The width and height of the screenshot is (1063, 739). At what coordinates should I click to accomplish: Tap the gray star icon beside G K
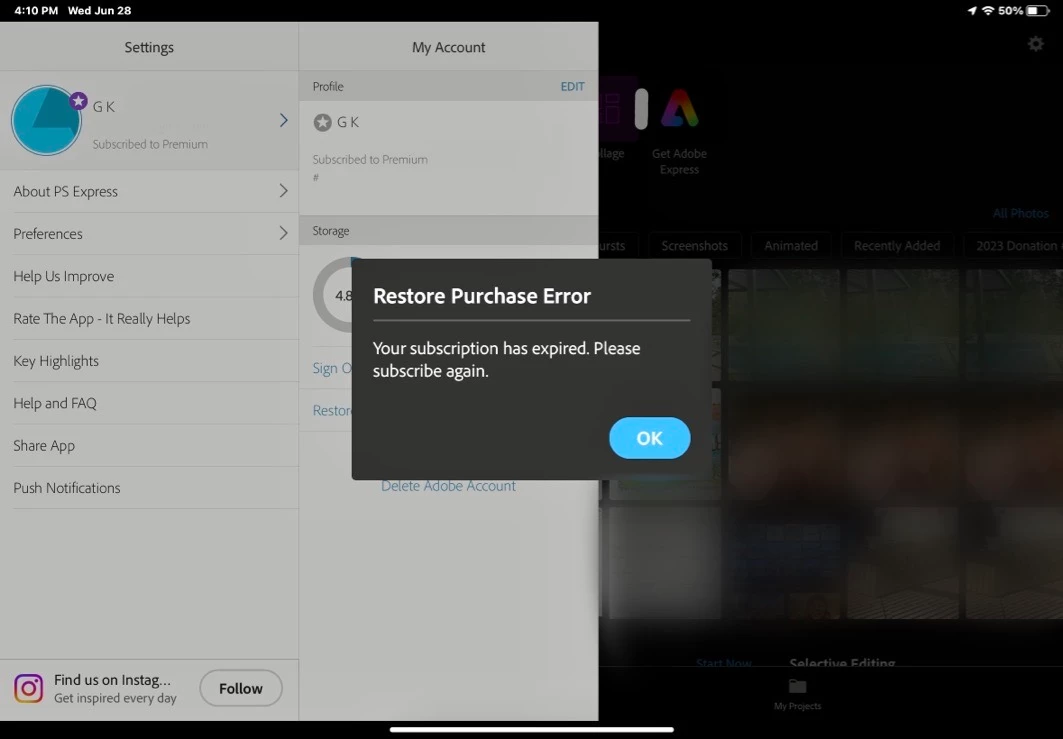[x=323, y=122]
